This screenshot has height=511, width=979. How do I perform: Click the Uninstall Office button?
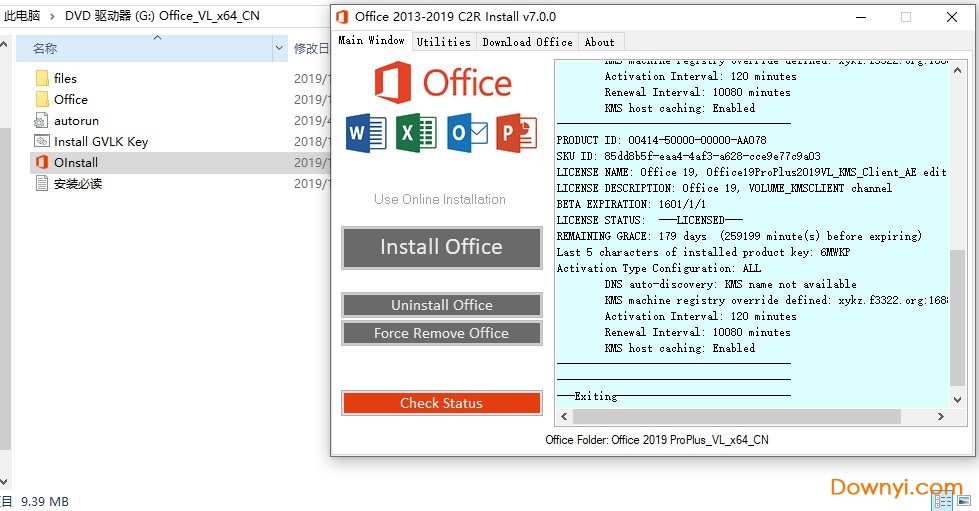(x=441, y=305)
